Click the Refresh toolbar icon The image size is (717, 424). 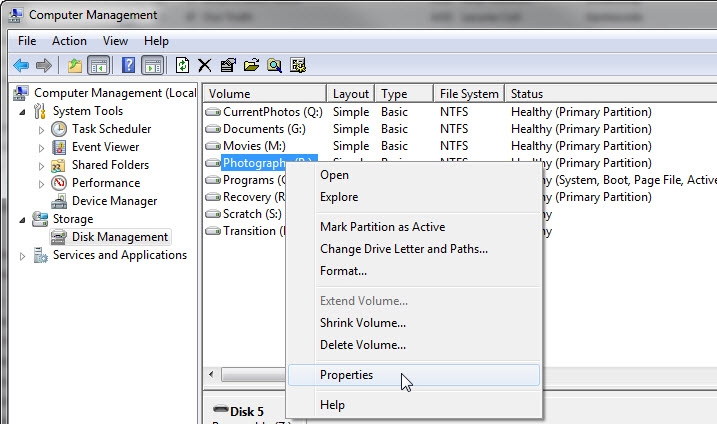coord(182,65)
